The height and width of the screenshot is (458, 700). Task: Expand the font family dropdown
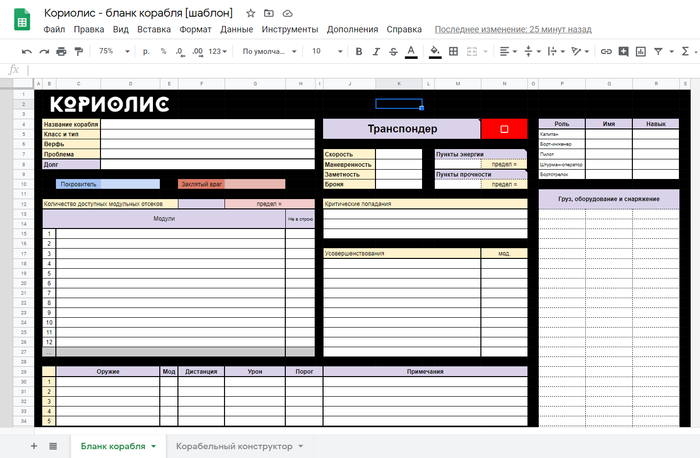coord(267,51)
